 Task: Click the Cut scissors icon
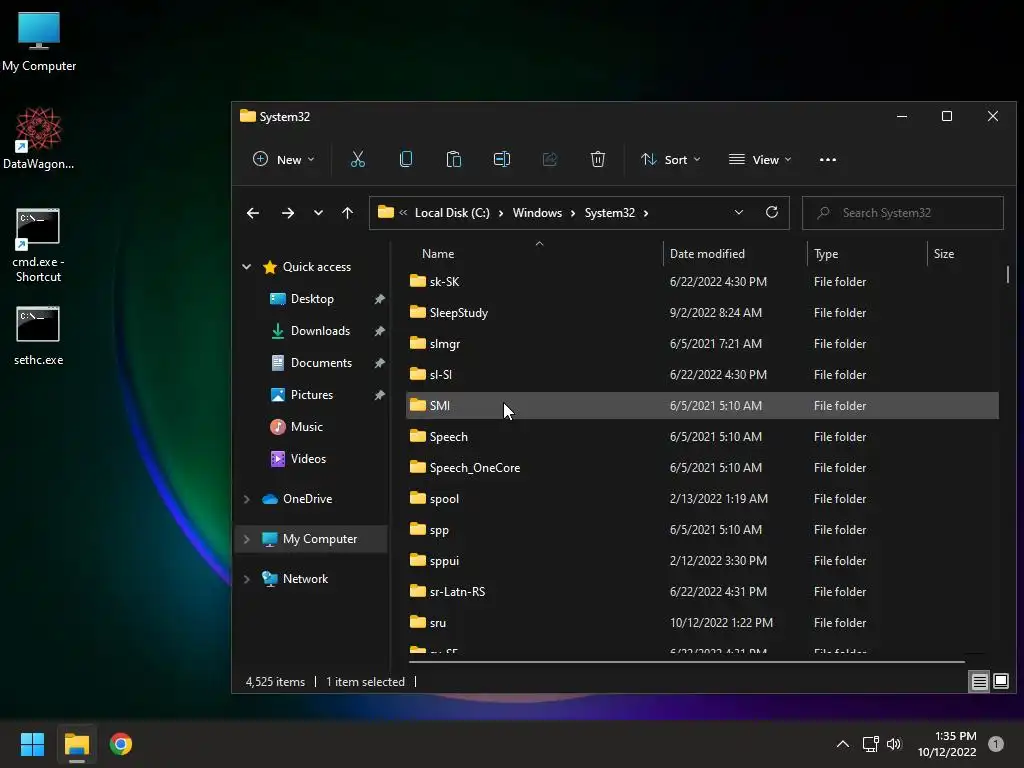[x=358, y=159]
